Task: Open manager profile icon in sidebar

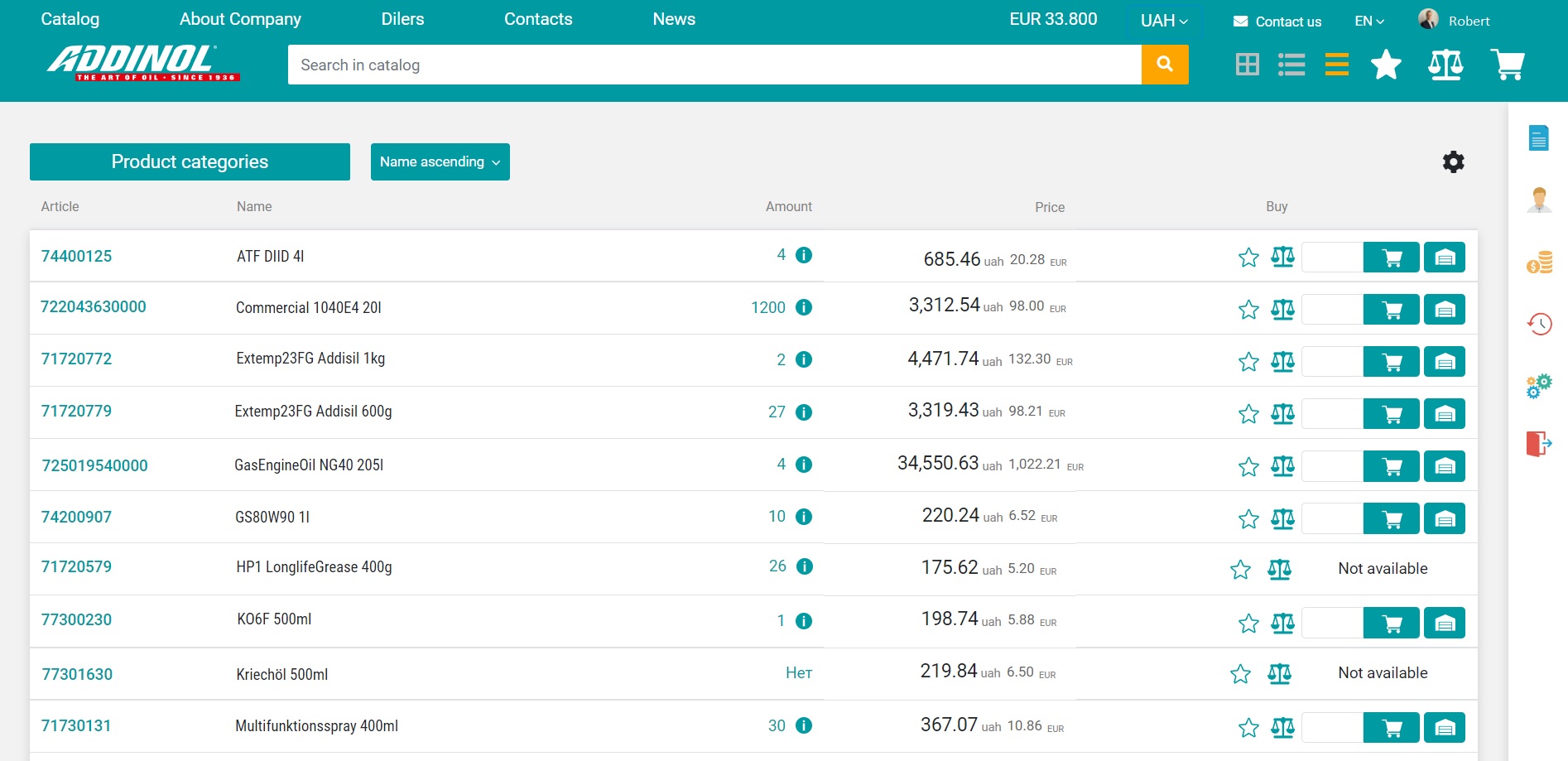Action: [1539, 200]
